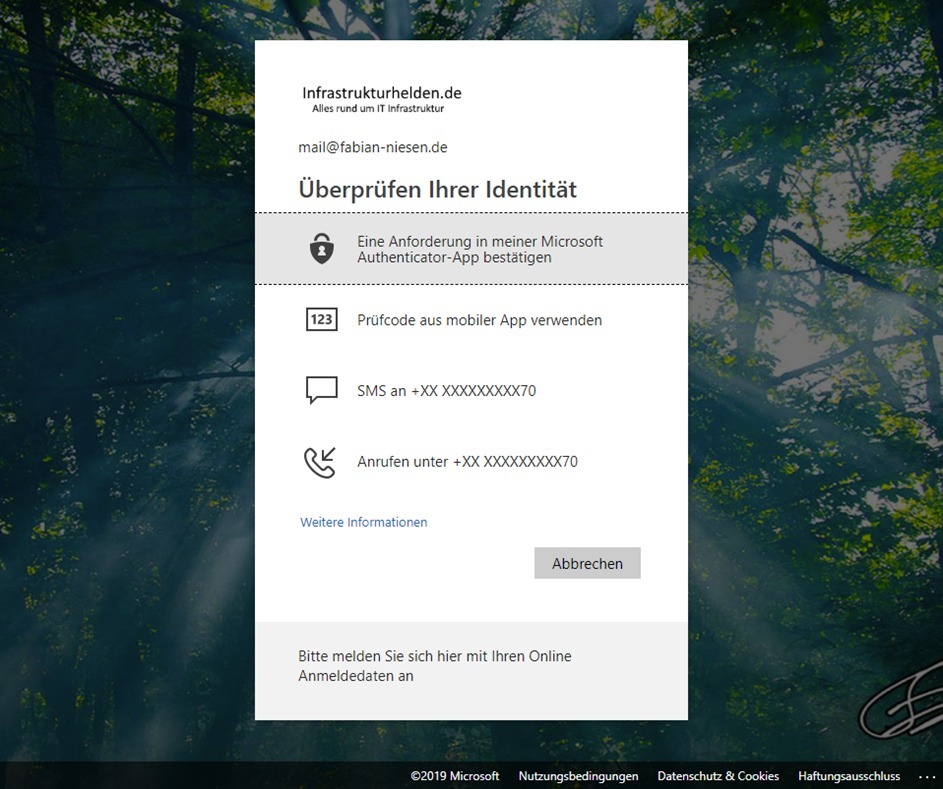943x789 pixels.
Task: Click the Abbrechen button
Action: (588, 563)
